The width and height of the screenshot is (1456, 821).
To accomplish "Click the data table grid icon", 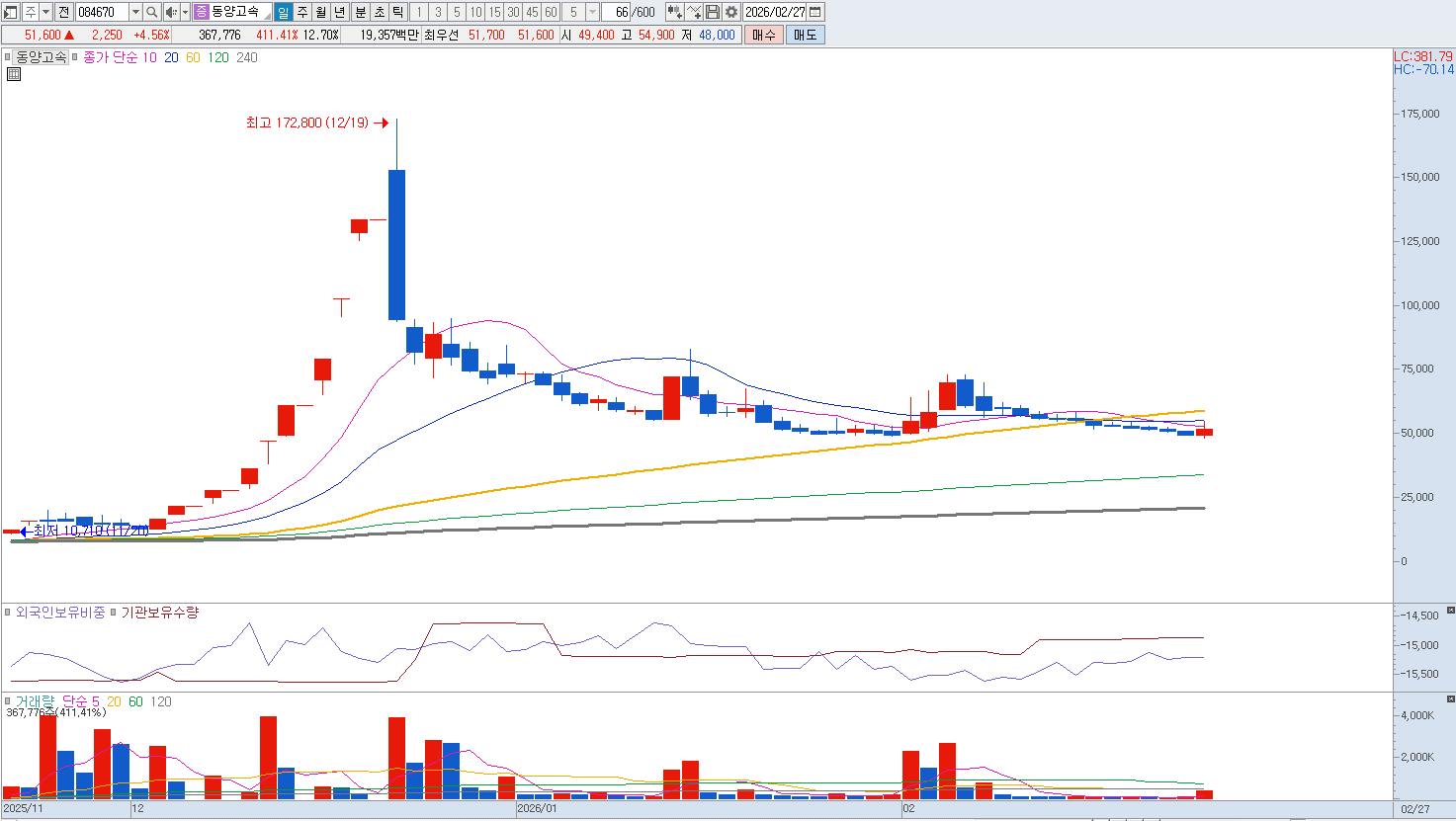I will tap(13, 74).
